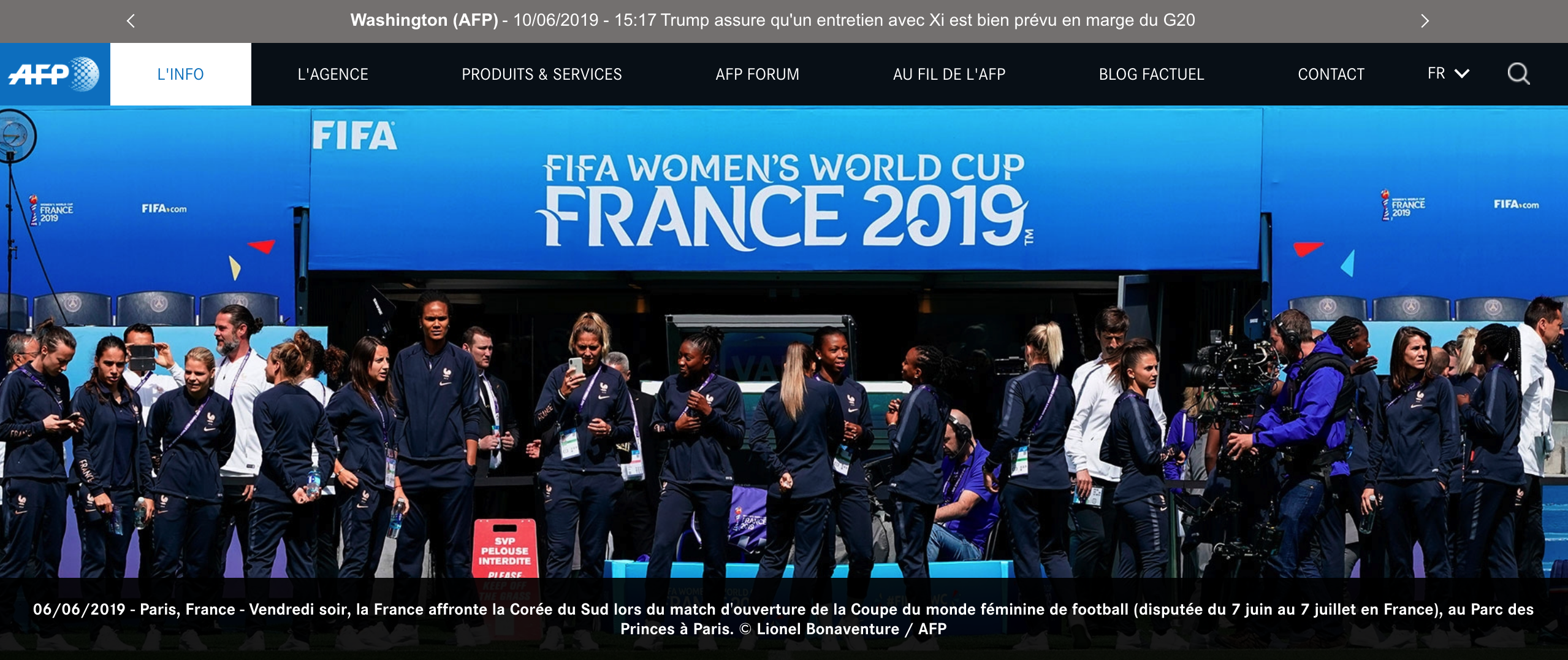Select the L'INFO tab
This screenshot has height=660, width=1568.
181,74
